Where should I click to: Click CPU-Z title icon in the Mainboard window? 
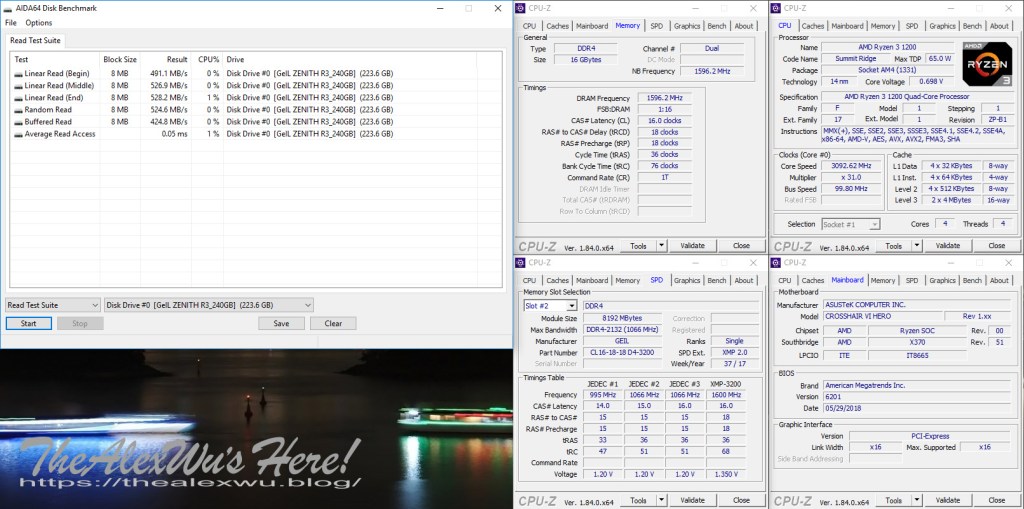click(777, 262)
